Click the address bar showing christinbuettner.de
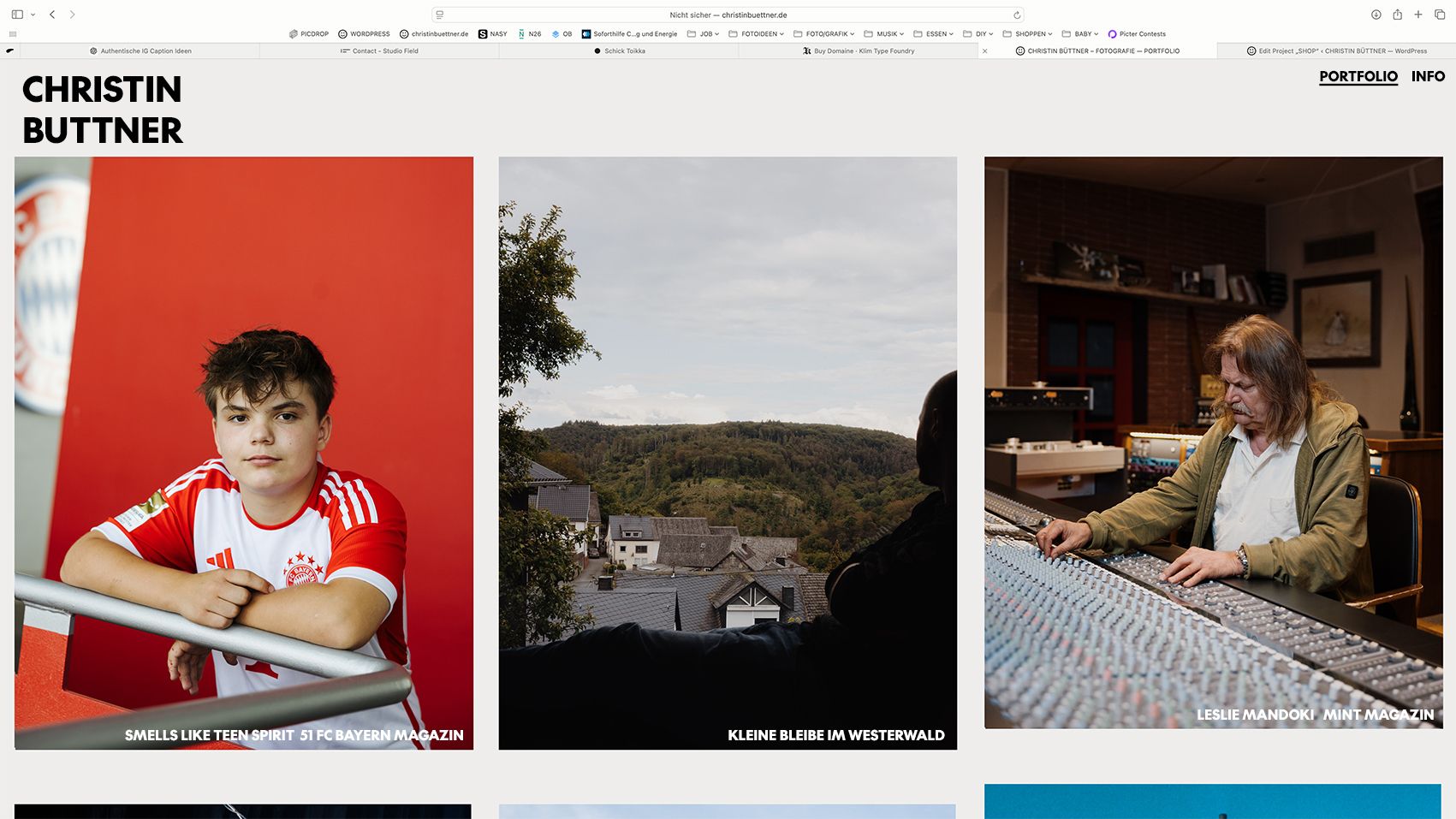1456x819 pixels. (x=728, y=15)
